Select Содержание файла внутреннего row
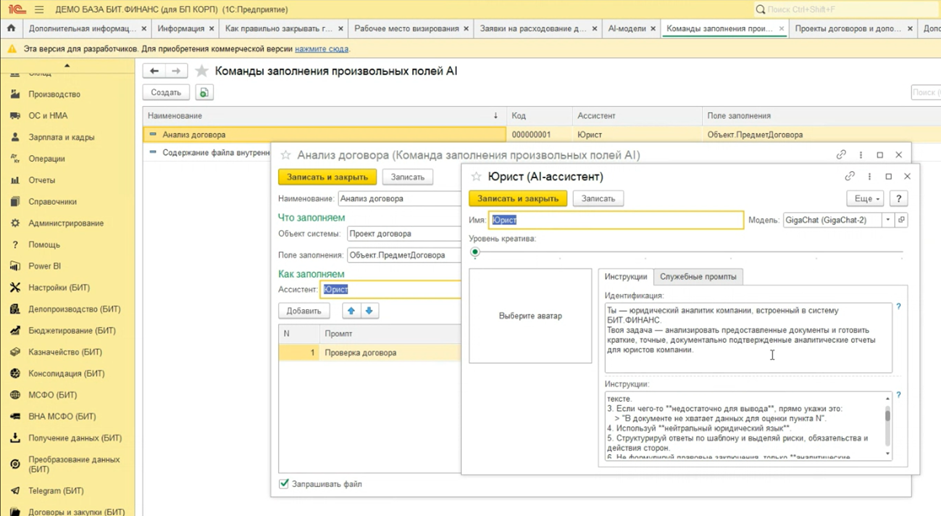Screen dimensions: 941x516 click(x=208, y=152)
